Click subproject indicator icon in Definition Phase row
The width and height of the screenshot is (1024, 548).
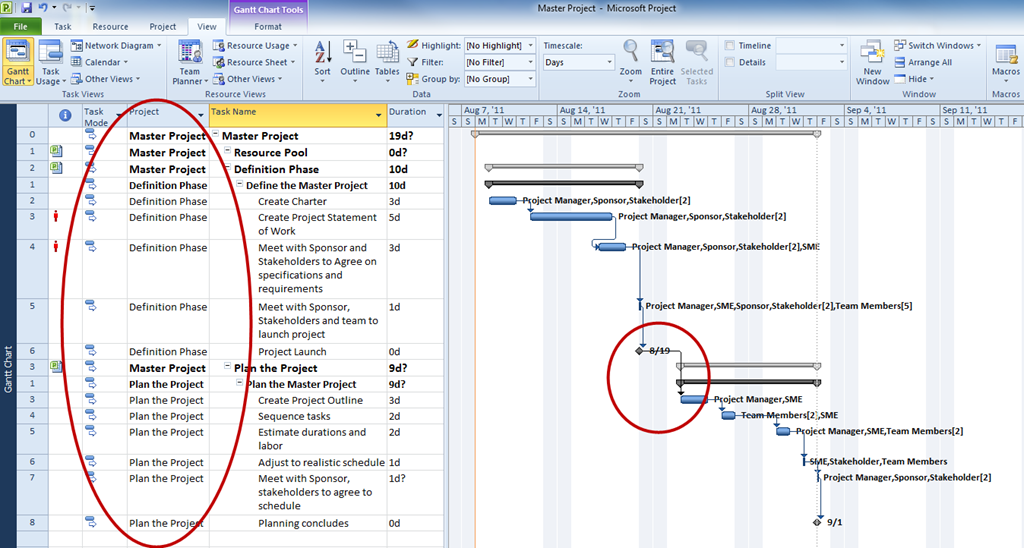[57, 168]
